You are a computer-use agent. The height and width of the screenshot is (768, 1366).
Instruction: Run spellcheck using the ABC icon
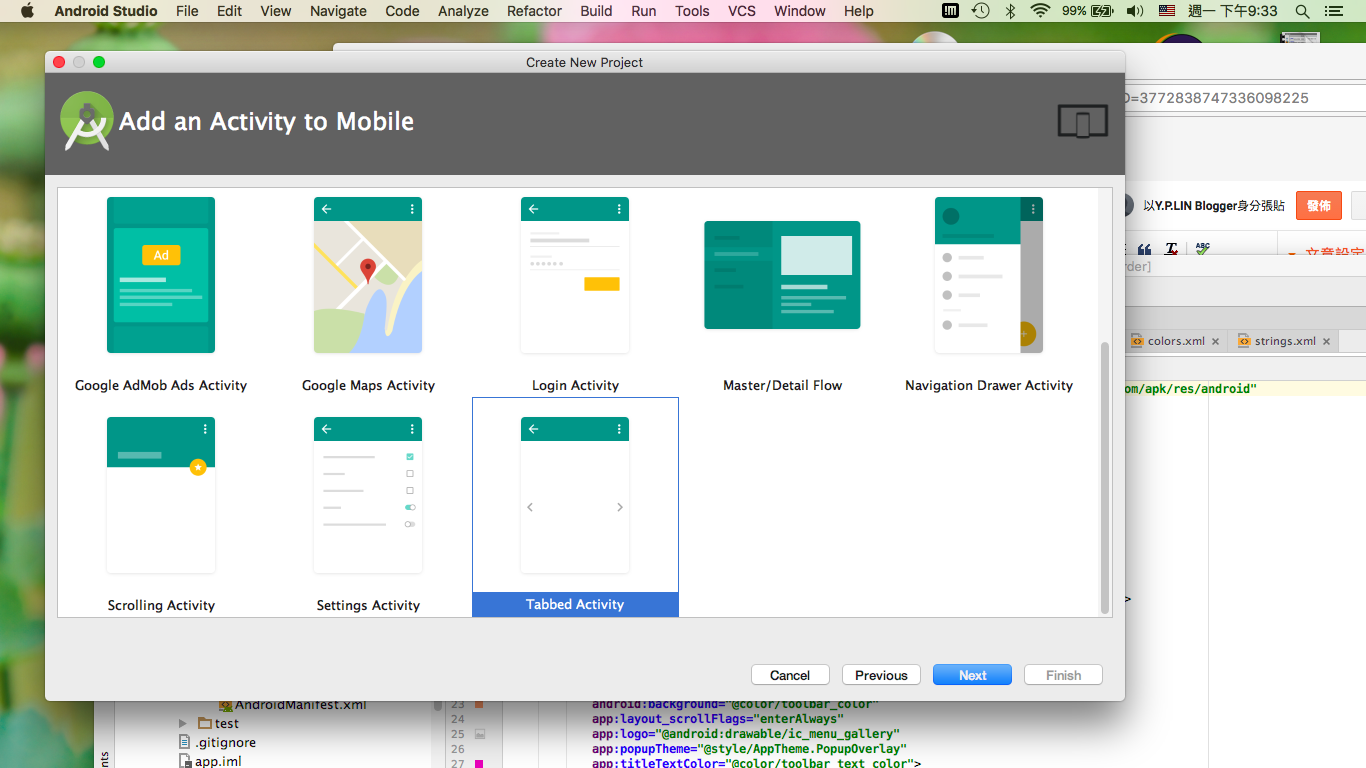(x=1201, y=248)
